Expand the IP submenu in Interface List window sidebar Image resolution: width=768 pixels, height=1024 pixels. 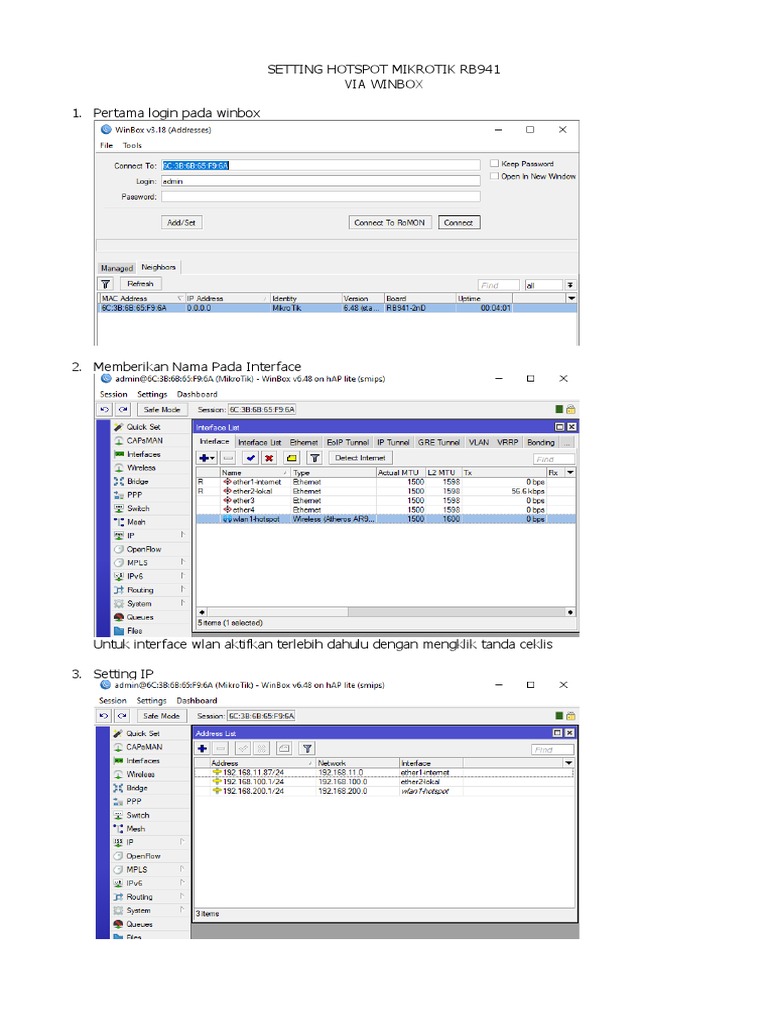click(x=150, y=536)
